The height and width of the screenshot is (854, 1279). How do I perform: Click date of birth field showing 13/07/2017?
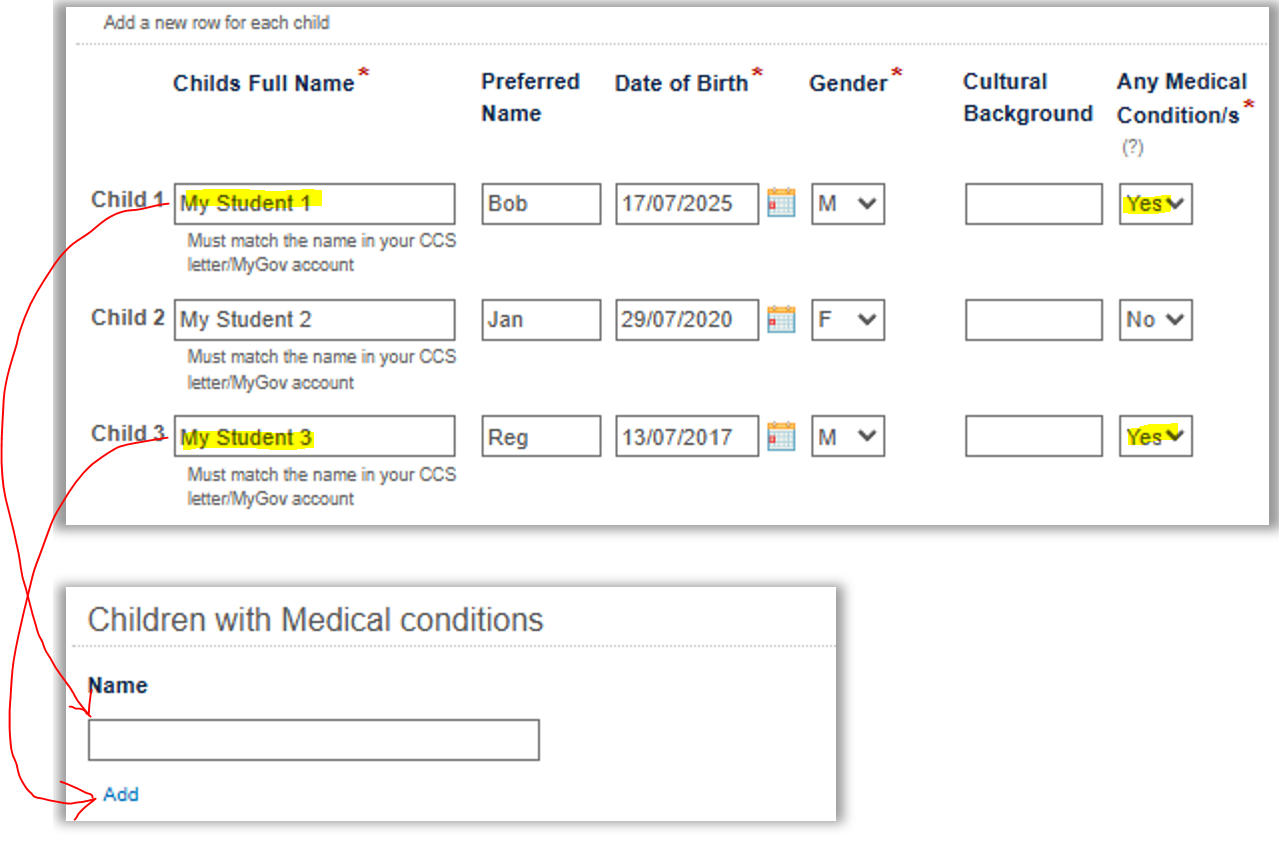tap(687, 437)
